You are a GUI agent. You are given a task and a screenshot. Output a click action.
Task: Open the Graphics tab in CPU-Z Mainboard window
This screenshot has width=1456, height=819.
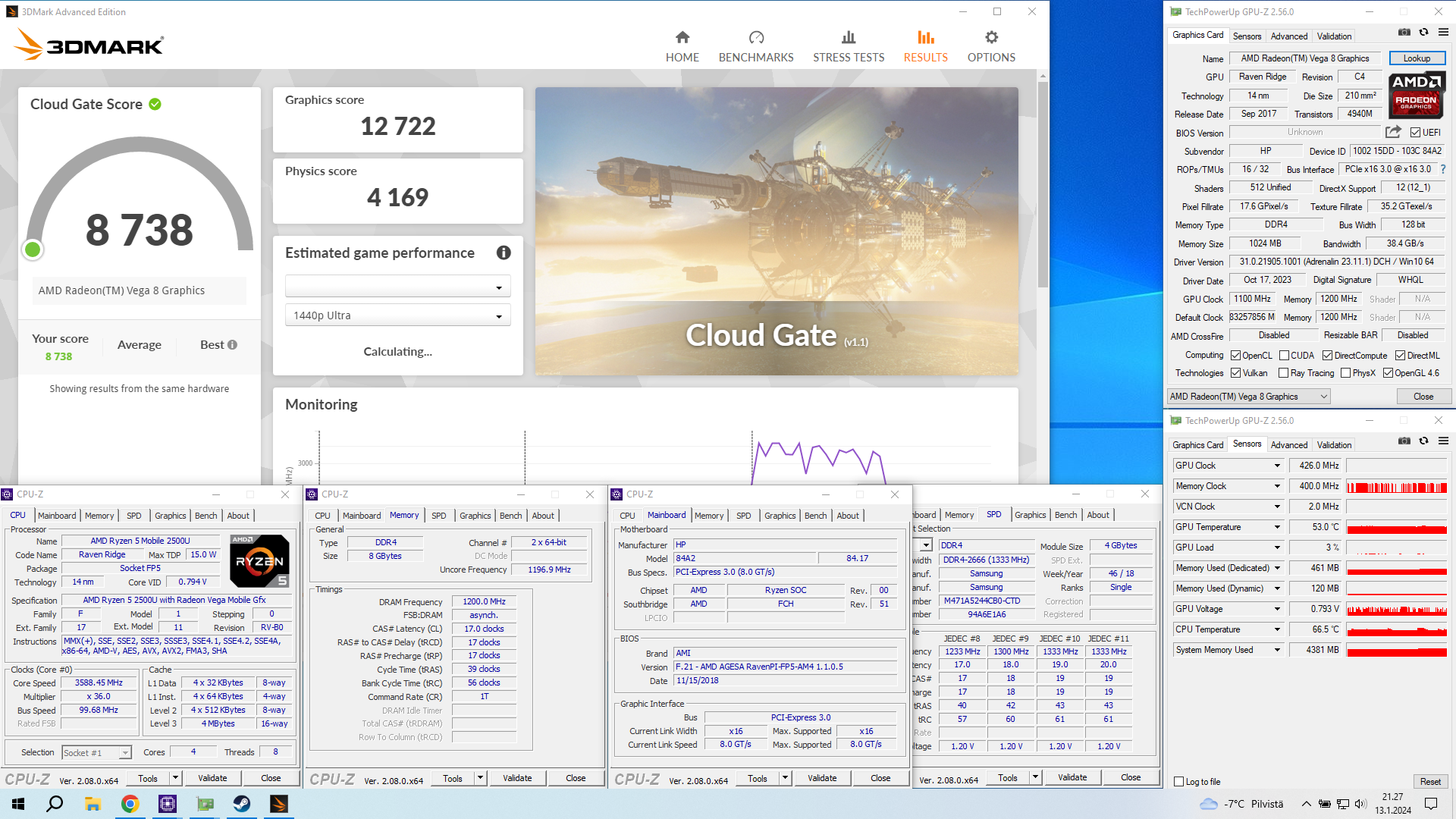(780, 516)
